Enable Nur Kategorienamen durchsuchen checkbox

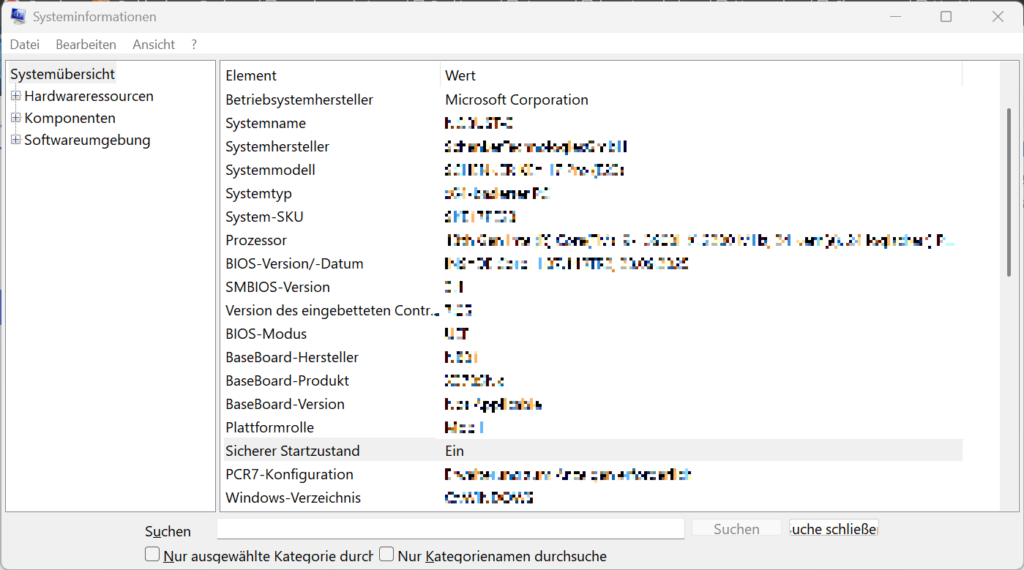[x=387, y=554]
